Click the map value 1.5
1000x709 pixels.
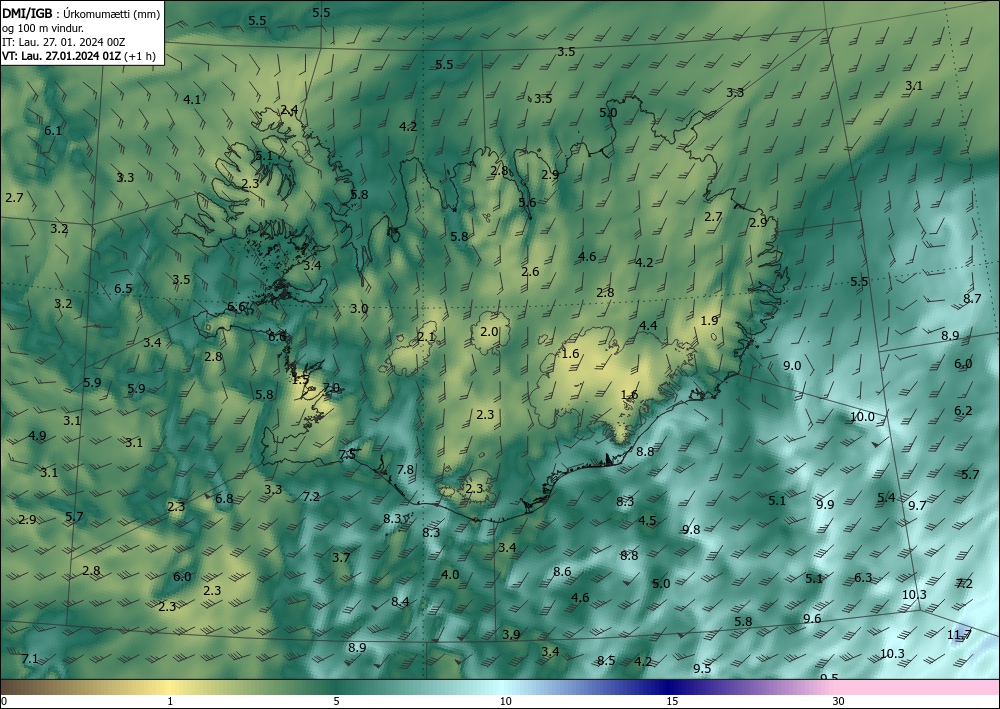click(300, 379)
